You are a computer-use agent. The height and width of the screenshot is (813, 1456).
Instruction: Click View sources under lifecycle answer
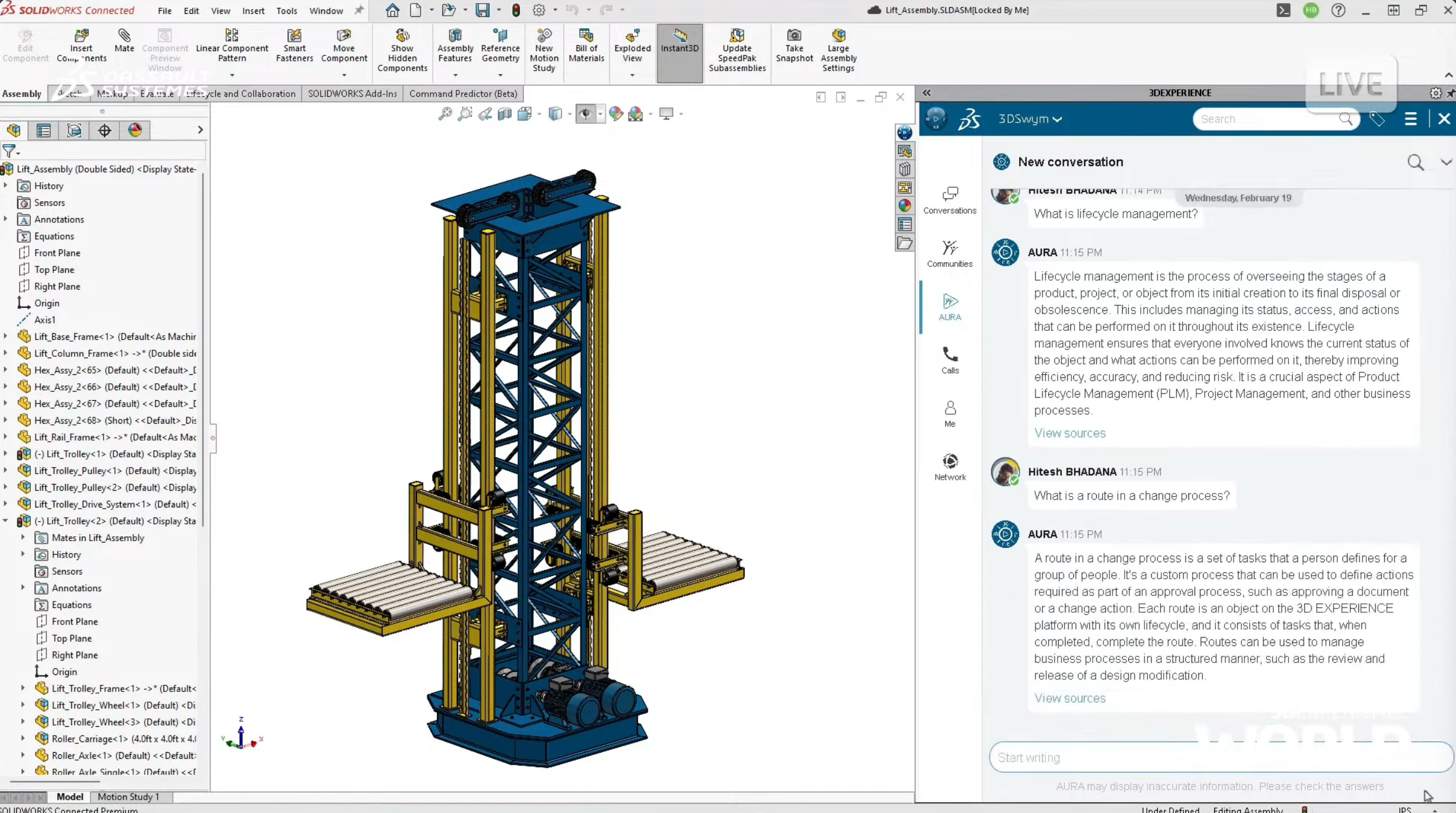coord(1070,433)
